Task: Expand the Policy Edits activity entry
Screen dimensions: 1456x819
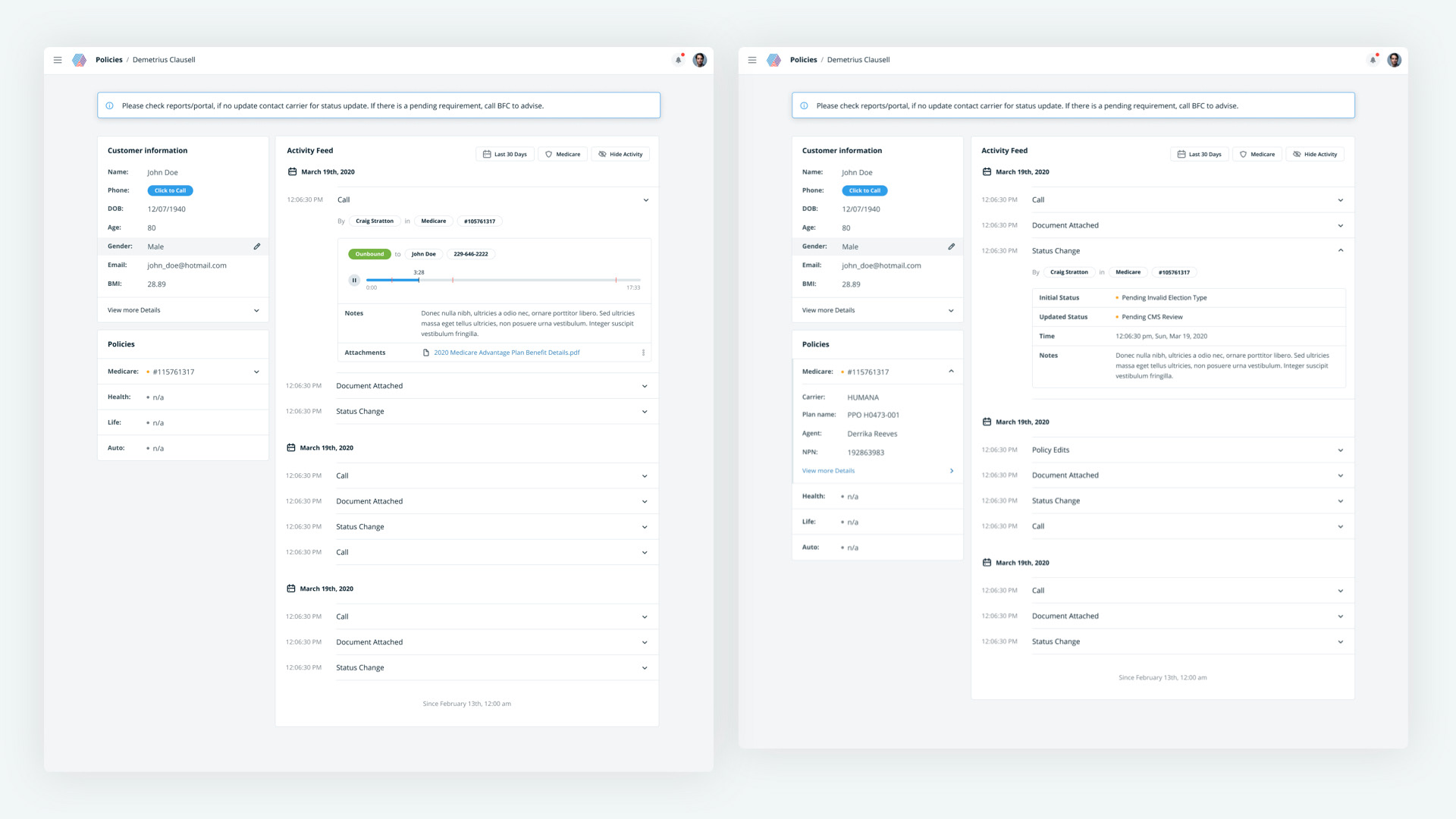Action: click(1340, 450)
